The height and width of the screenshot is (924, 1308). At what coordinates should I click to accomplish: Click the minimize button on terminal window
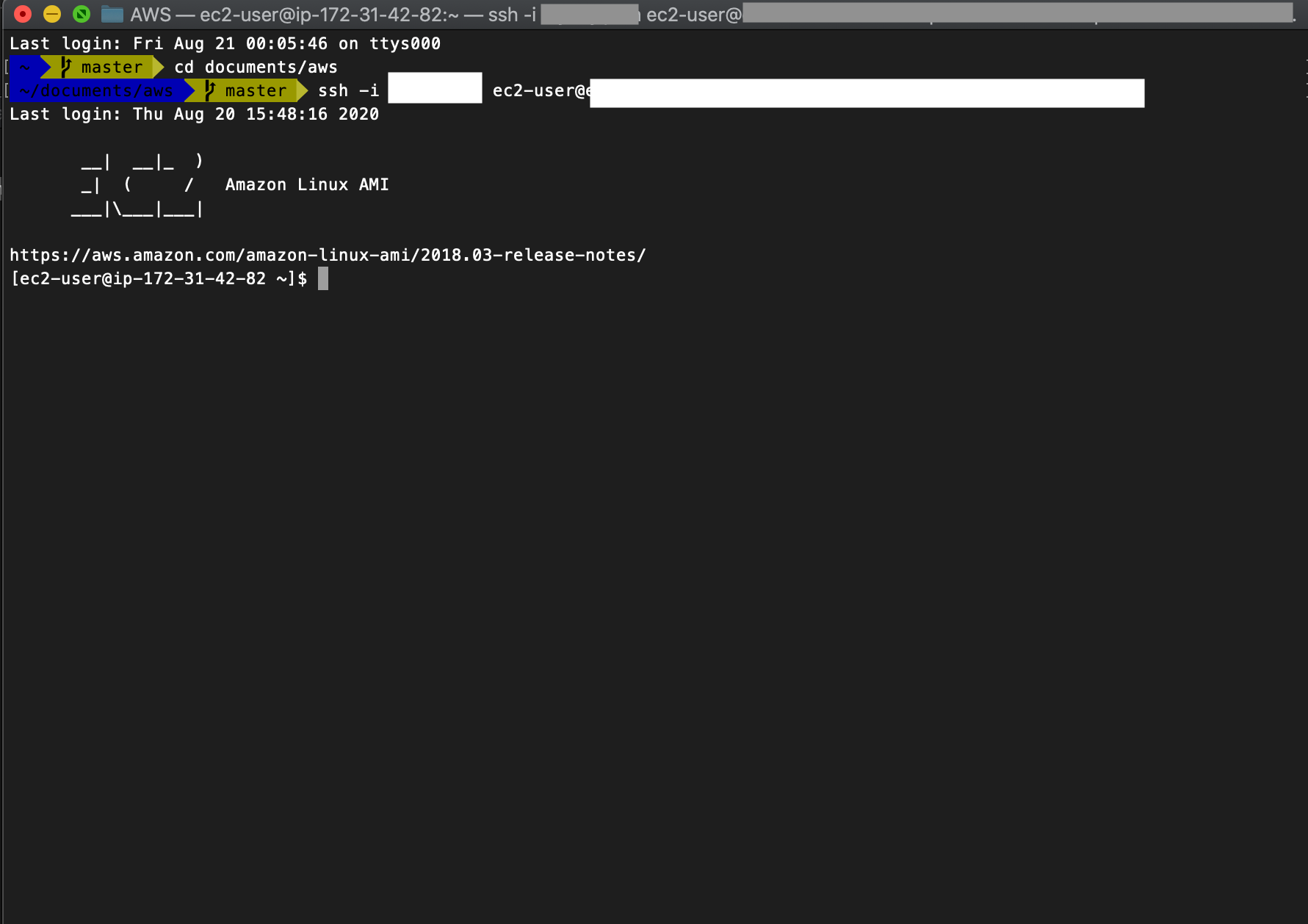tap(51, 12)
